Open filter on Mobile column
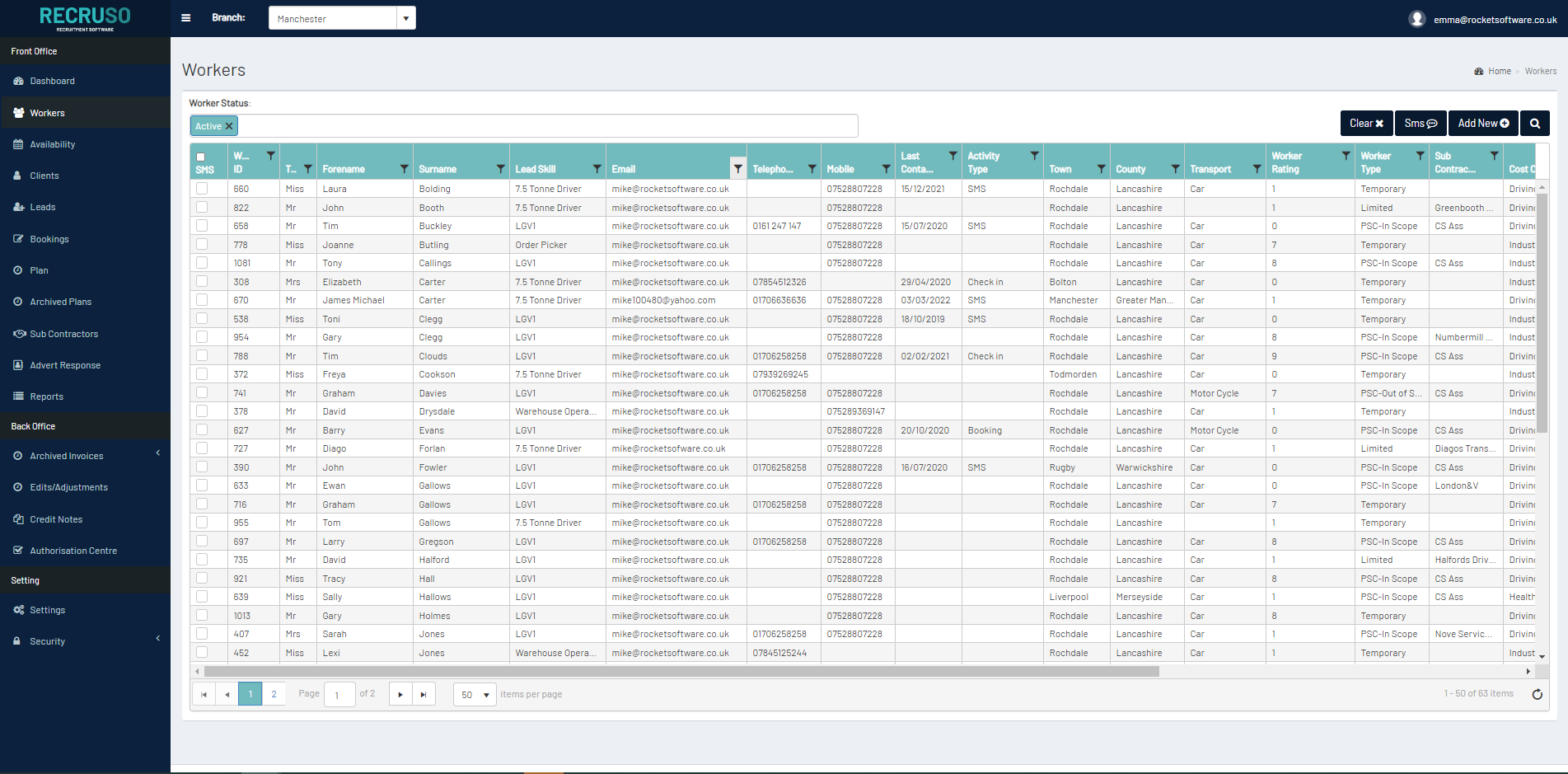This screenshot has height=774, width=1568. 886,169
